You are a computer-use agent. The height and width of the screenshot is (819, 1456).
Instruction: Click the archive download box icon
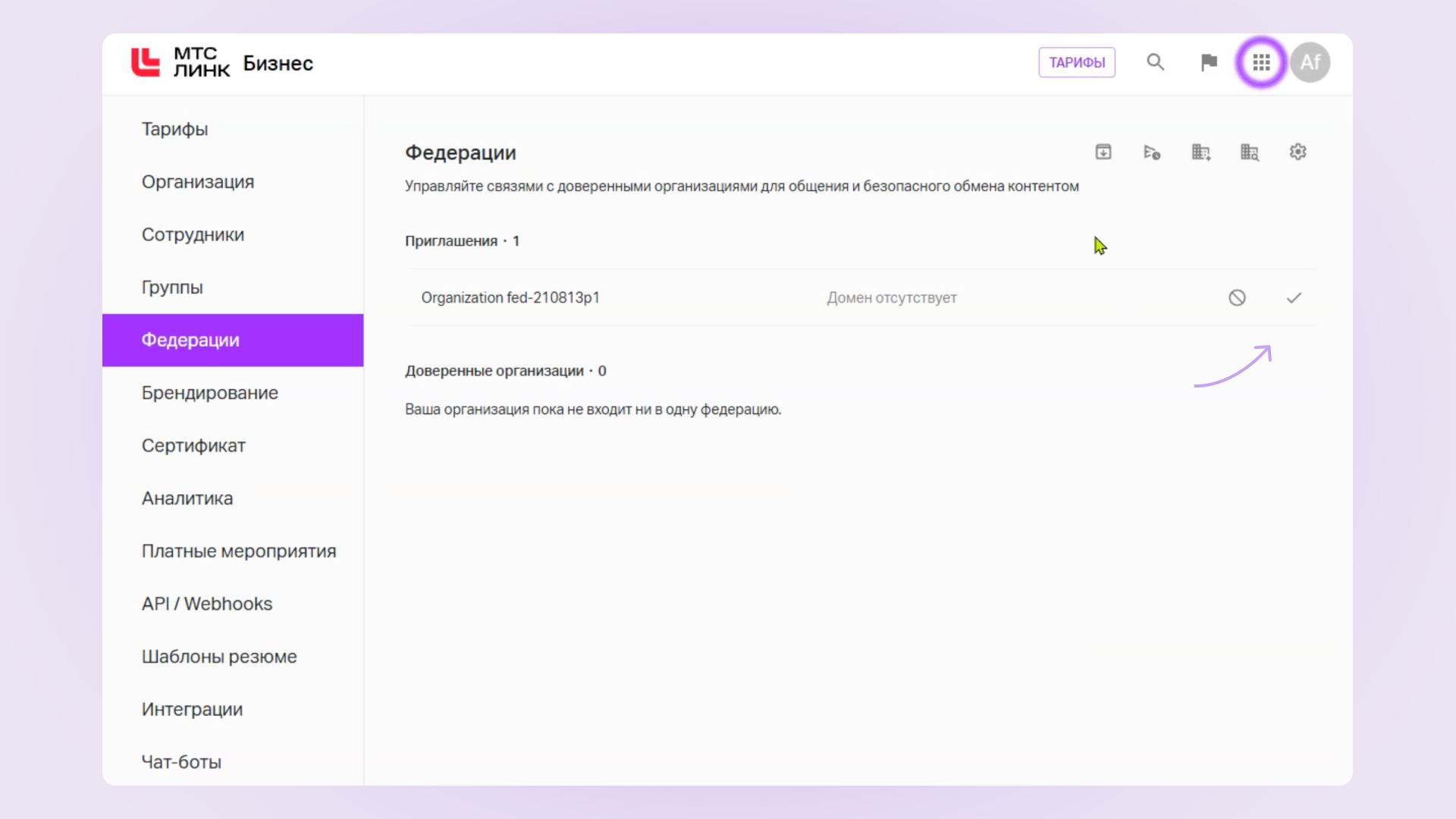coord(1103,152)
